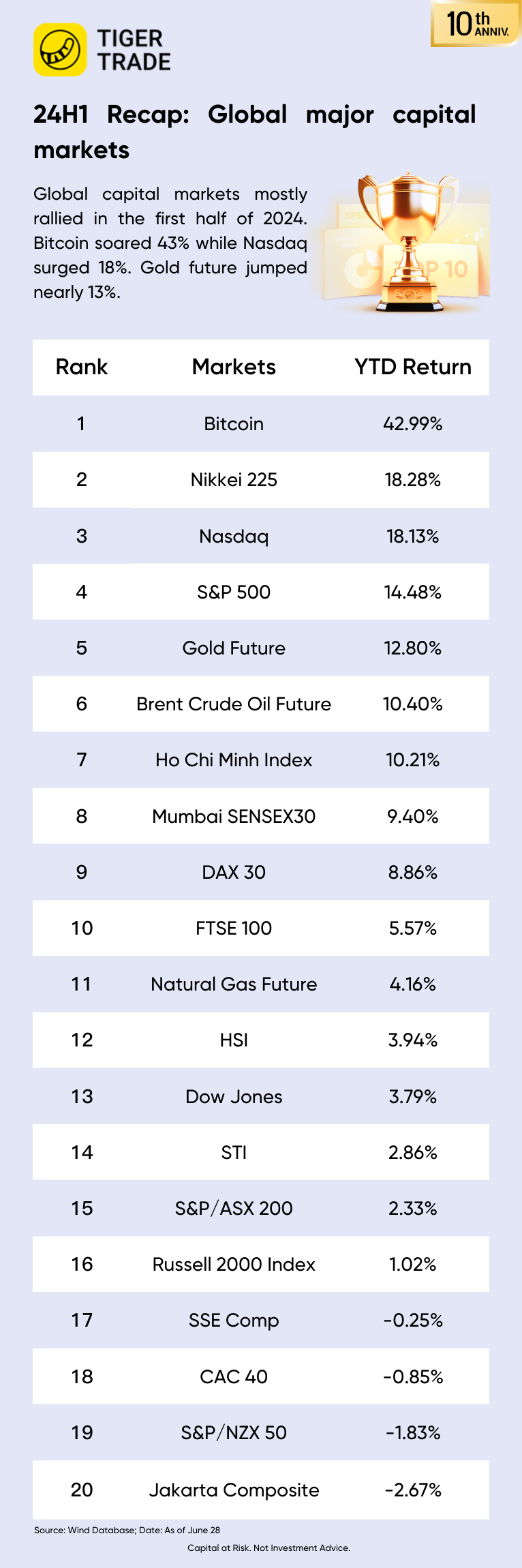Click the 10th Anniv. gold badge
The image size is (522, 1568).
[x=476, y=24]
